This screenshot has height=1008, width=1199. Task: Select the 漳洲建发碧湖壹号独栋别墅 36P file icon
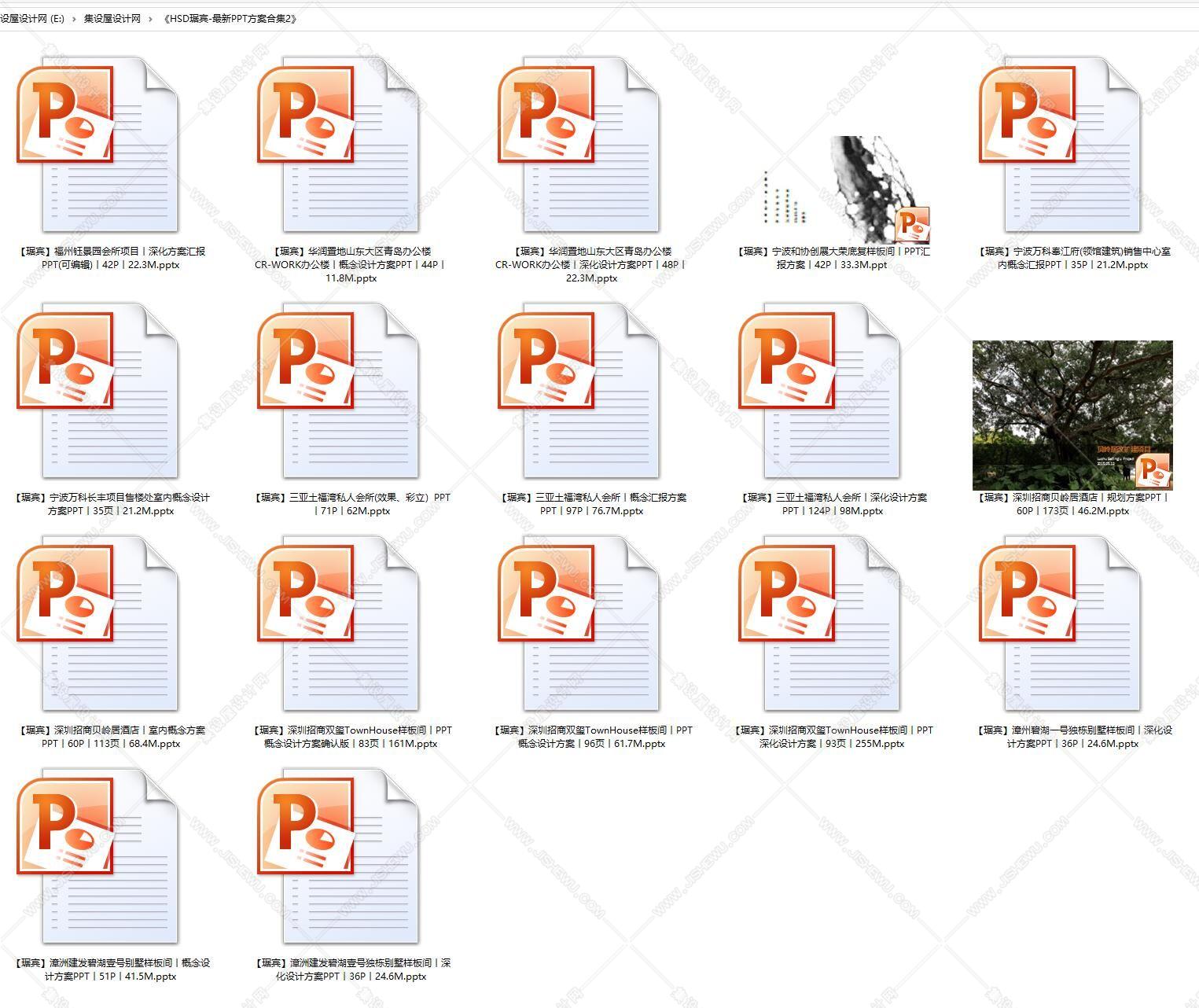pos(339,856)
